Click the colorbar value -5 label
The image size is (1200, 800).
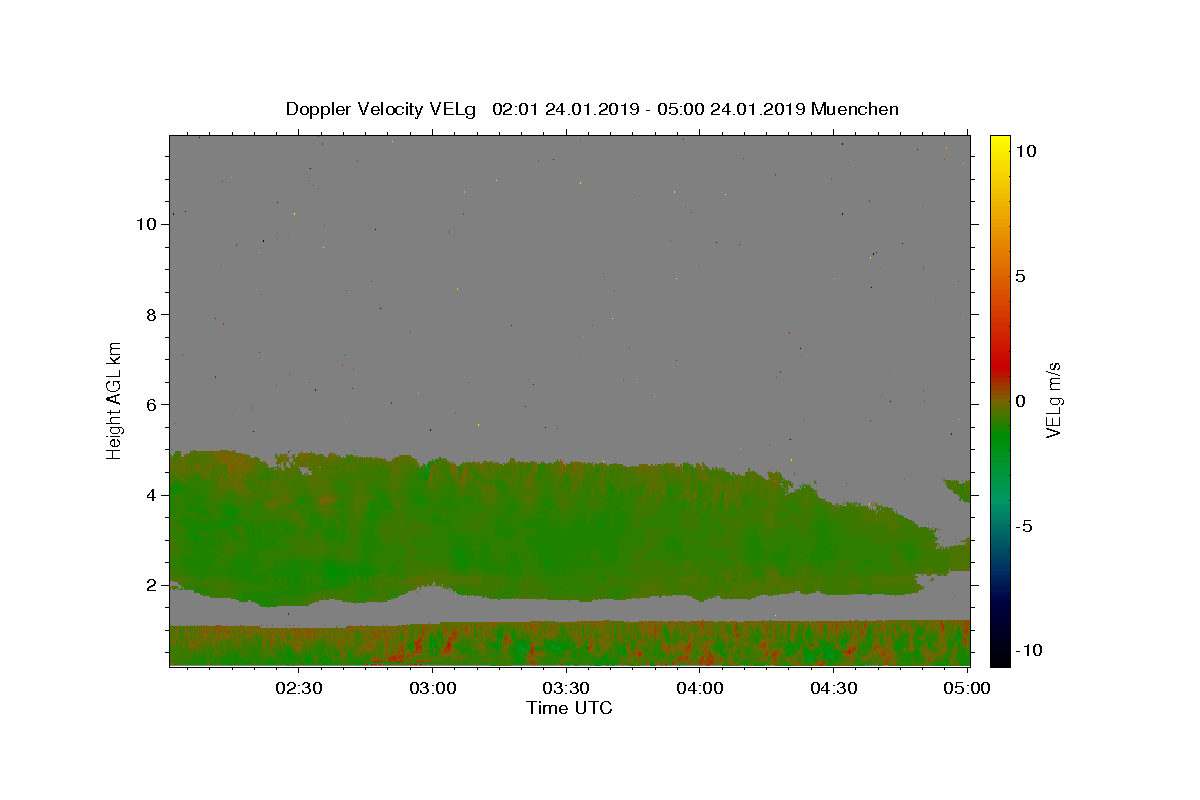coord(1024,526)
